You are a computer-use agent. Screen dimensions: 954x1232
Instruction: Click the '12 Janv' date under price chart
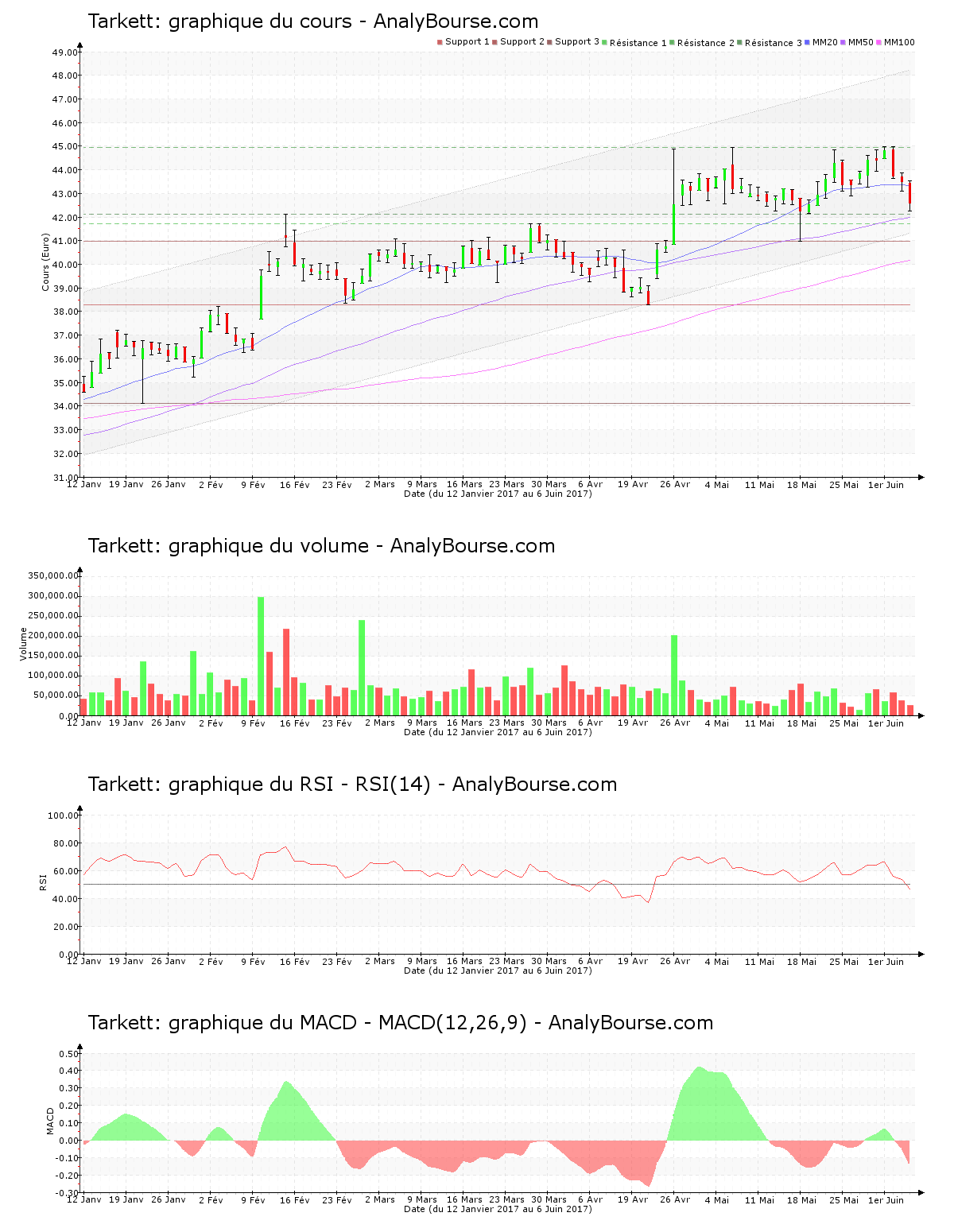point(83,485)
